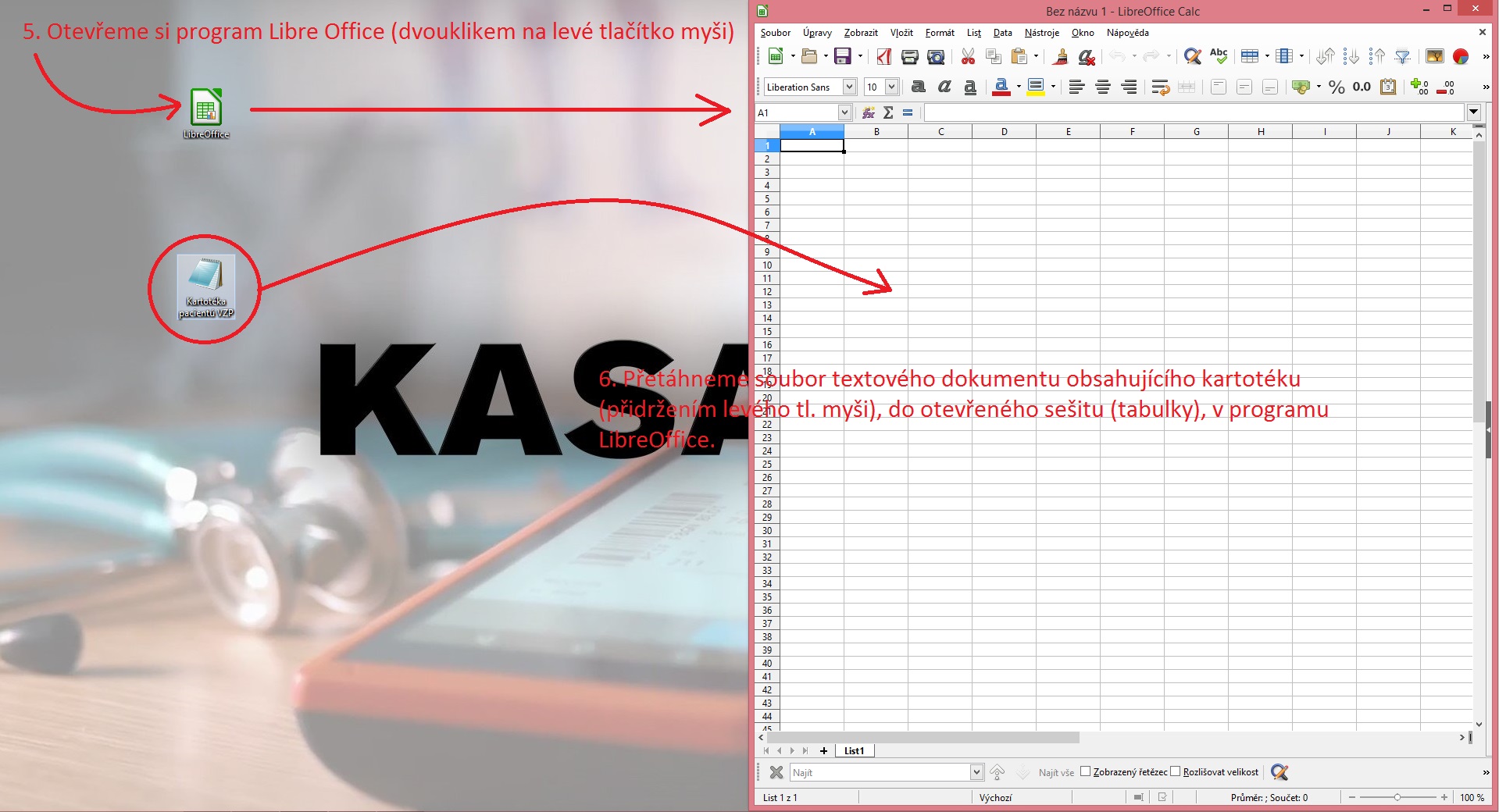Open the Formát menu
The image size is (1499, 812).
940,33
